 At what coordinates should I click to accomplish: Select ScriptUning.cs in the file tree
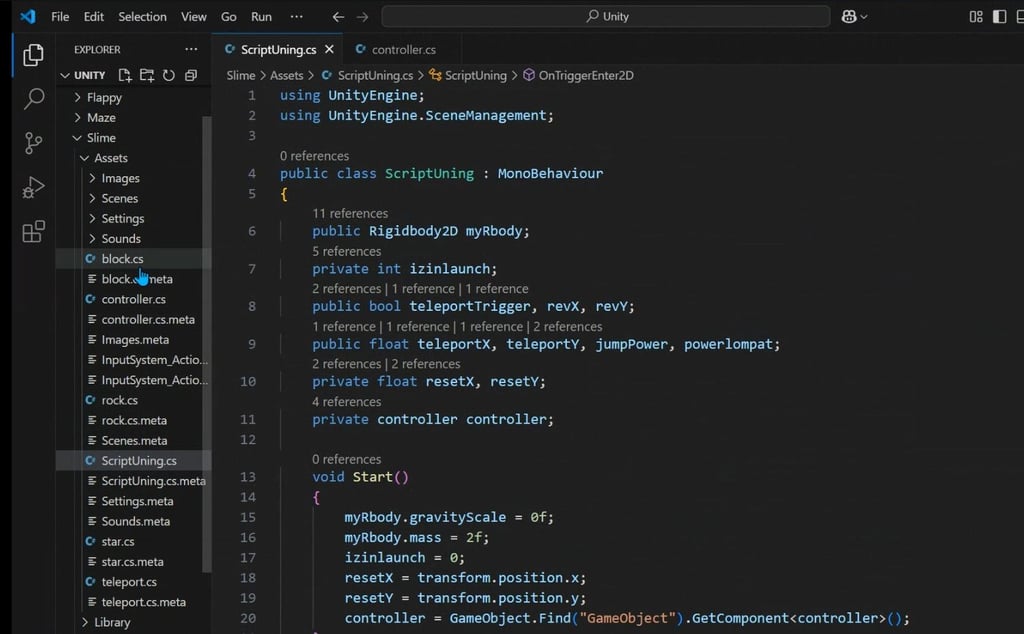[133, 461]
